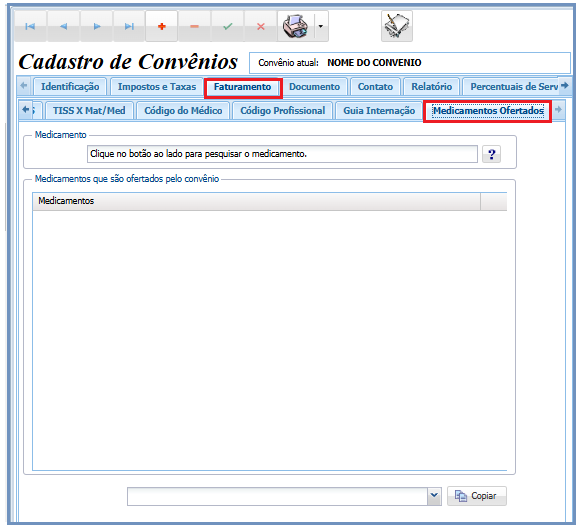This screenshot has width=580, height=526.
Task: Go to next record arrow icon
Action: point(97,26)
